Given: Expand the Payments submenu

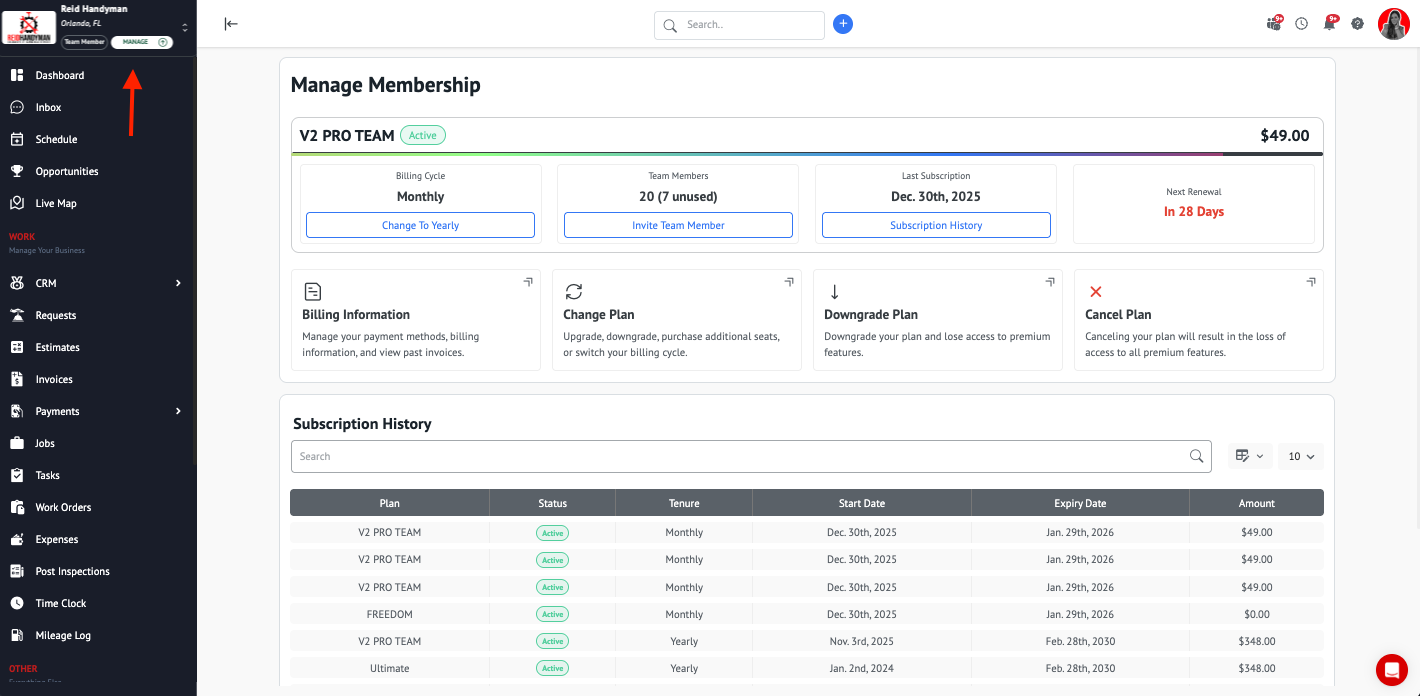Looking at the screenshot, I should [178, 411].
